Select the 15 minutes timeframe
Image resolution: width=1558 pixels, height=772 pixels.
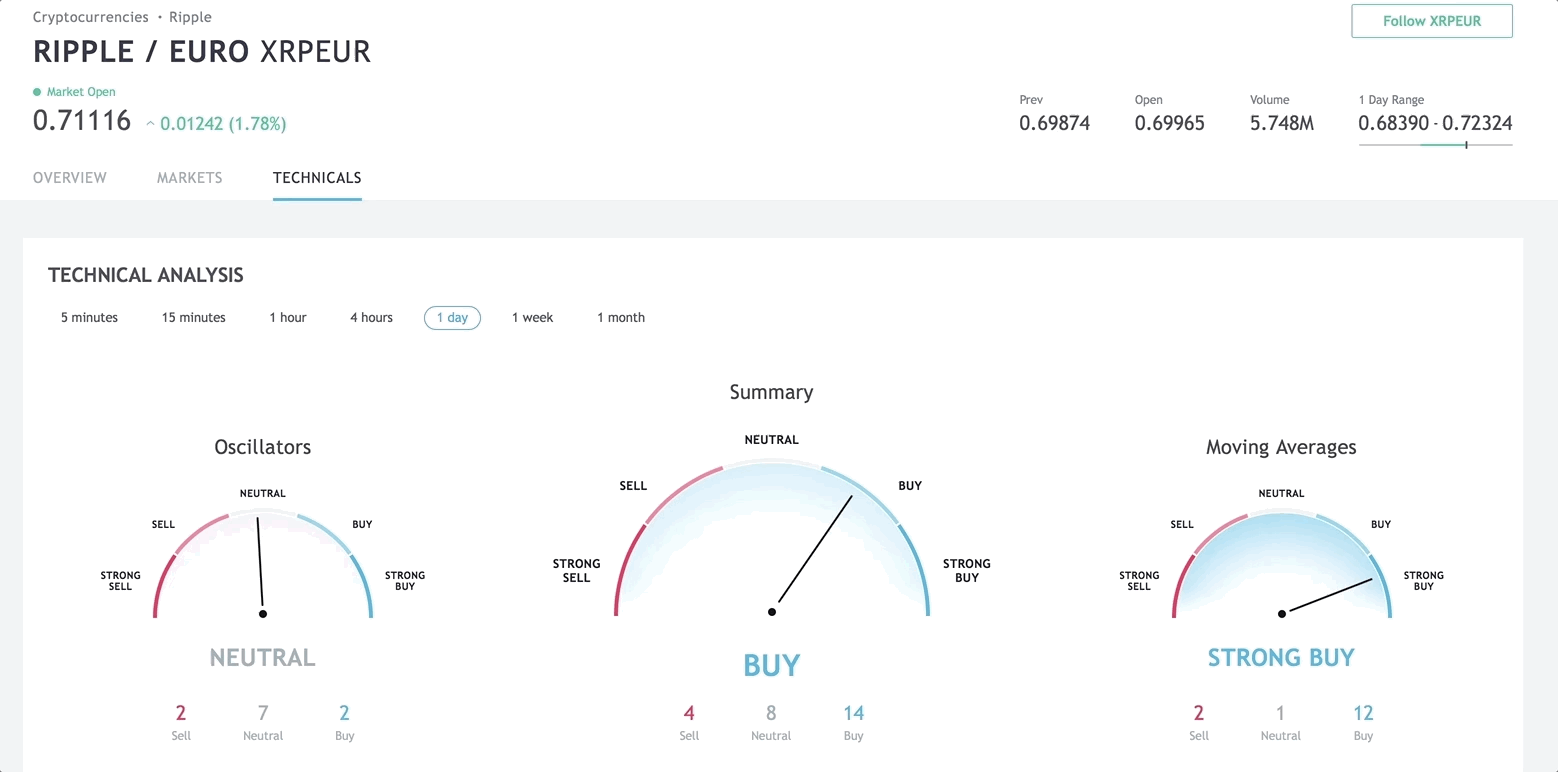(x=194, y=318)
